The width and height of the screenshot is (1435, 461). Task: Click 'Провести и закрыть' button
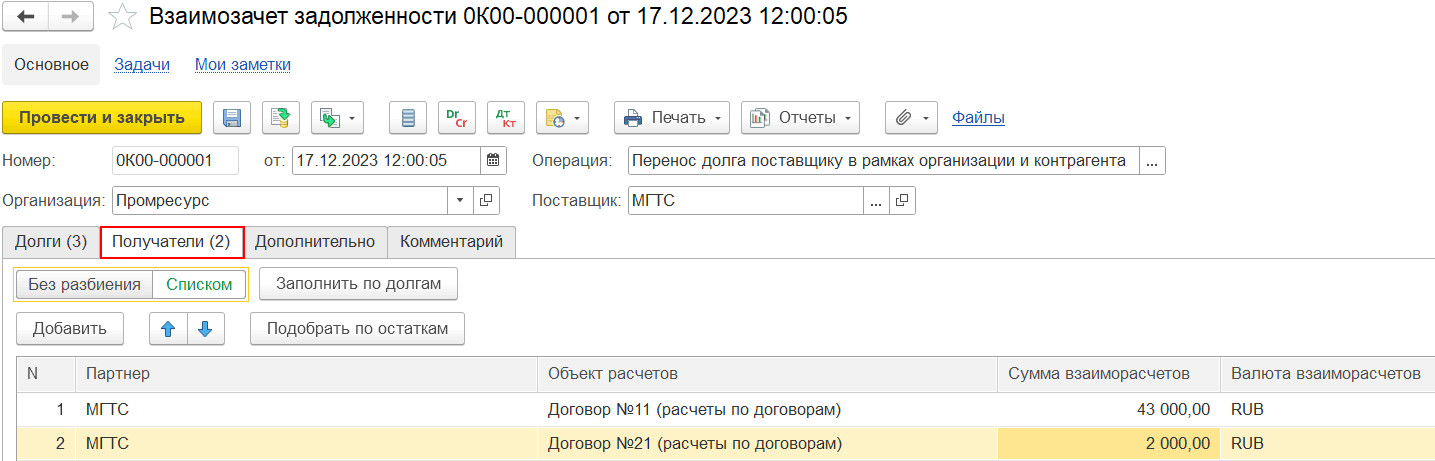[102, 118]
